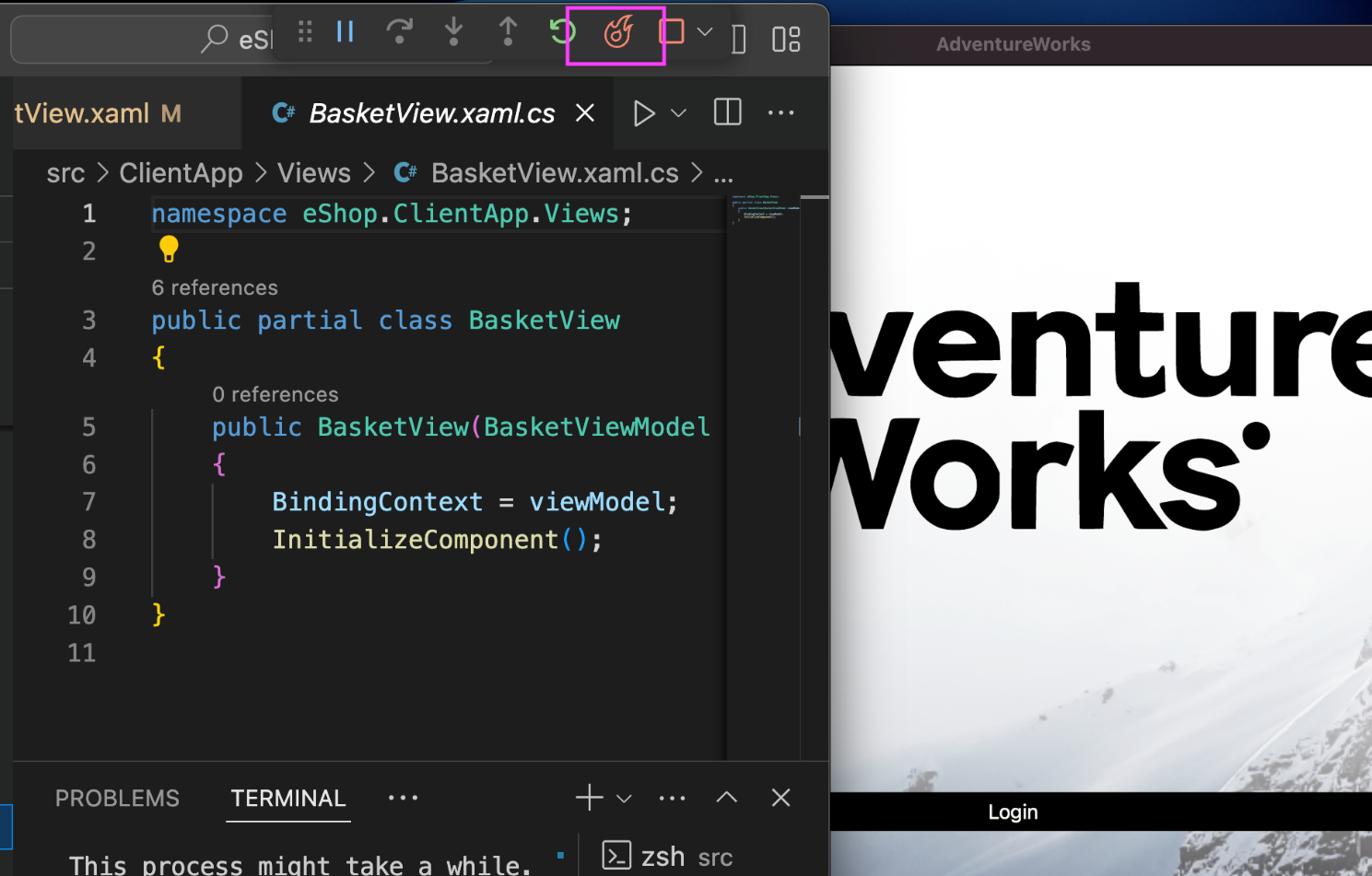
Task: Open the run options dropdown beside play
Action: coord(678,113)
